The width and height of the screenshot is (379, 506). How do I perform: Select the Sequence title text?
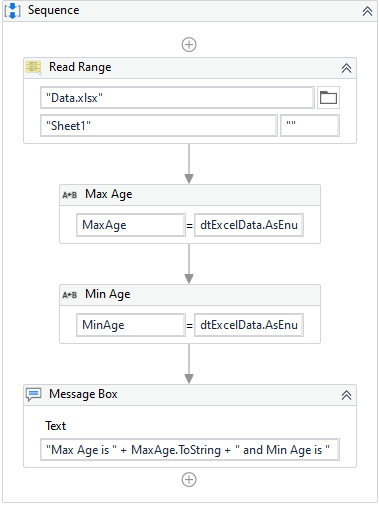click(54, 10)
